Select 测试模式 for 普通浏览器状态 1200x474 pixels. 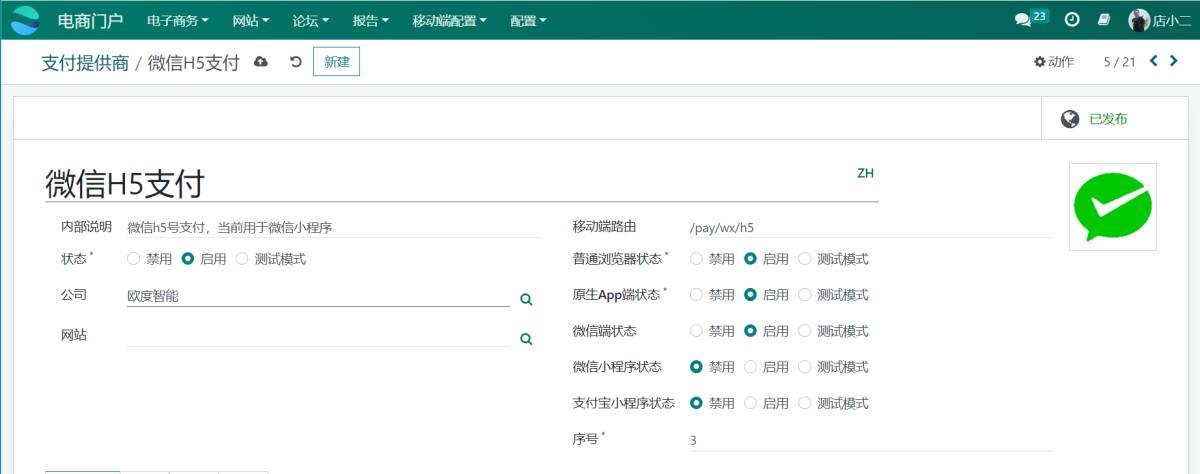804,259
